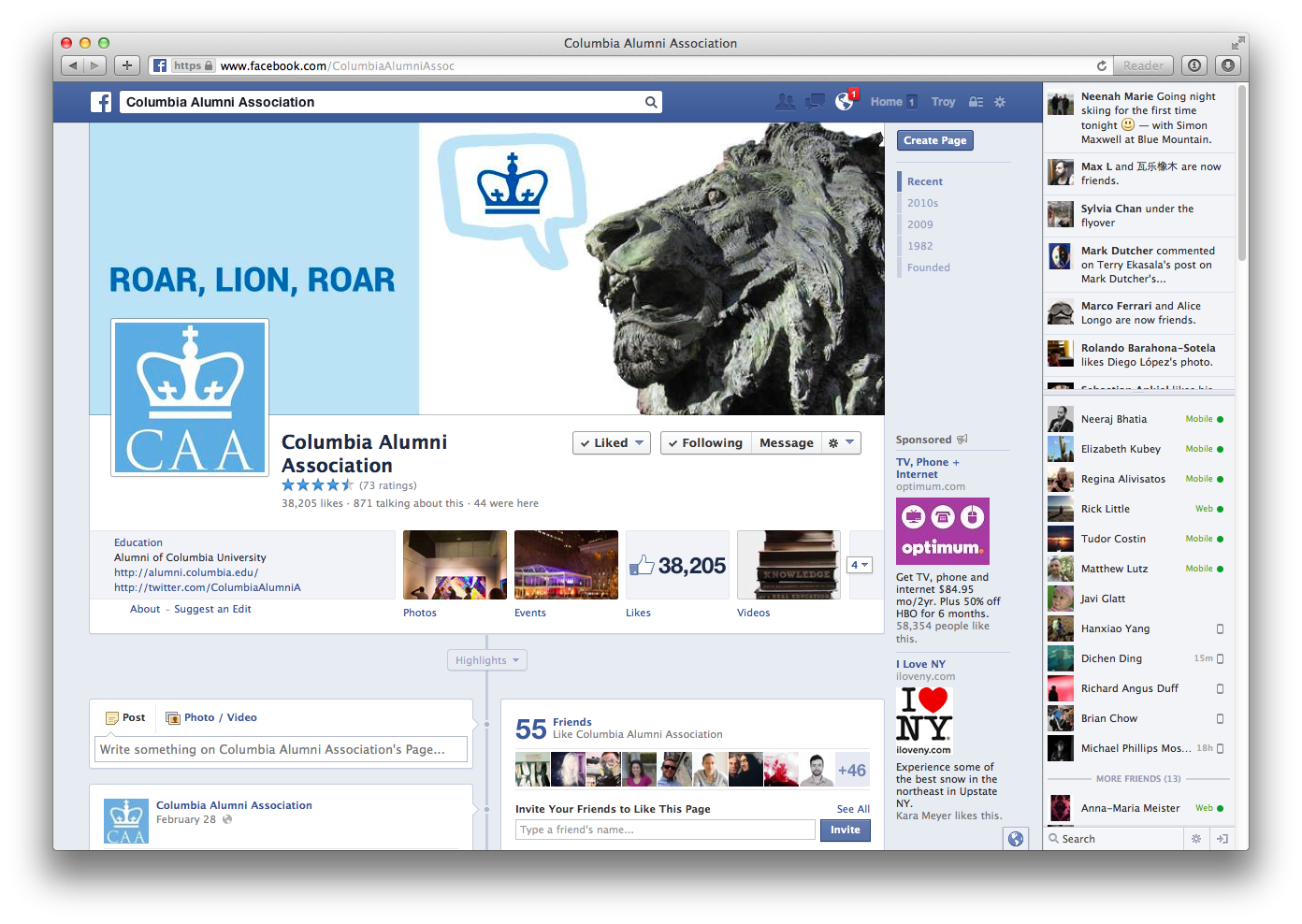Open messages icon in top bar

point(815,102)
